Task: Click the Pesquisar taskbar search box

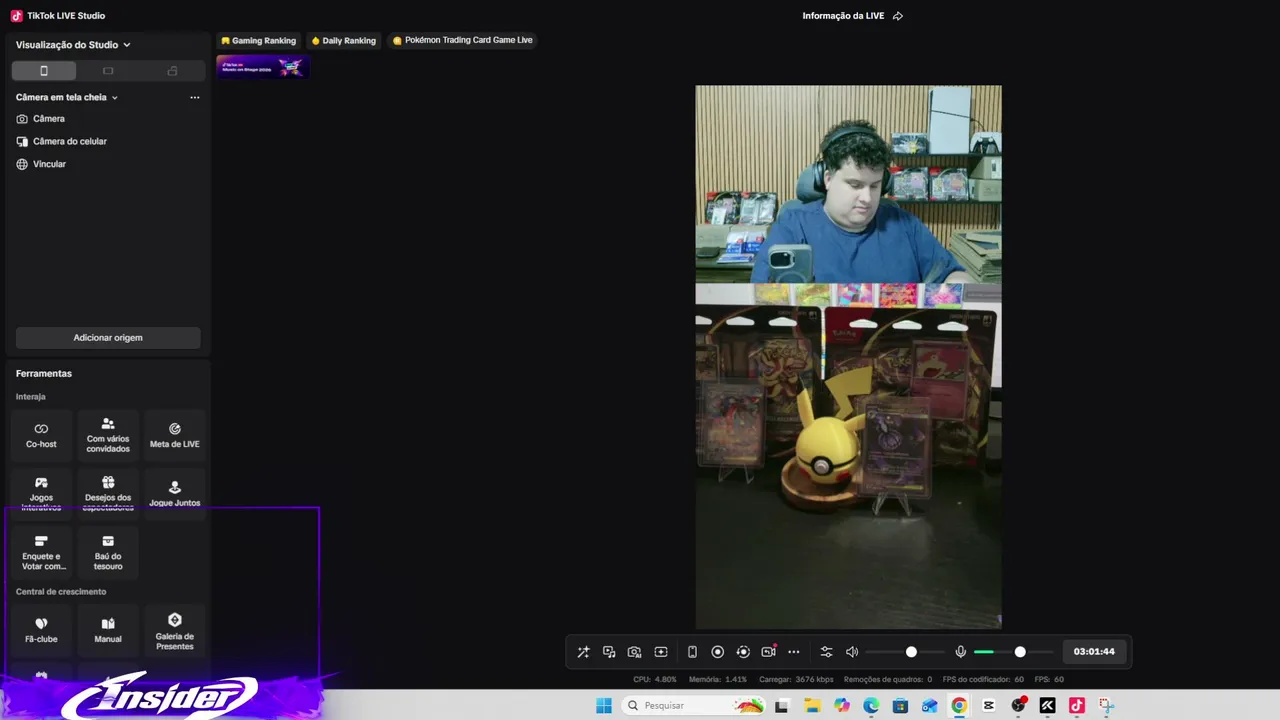Action: (694, 706)
